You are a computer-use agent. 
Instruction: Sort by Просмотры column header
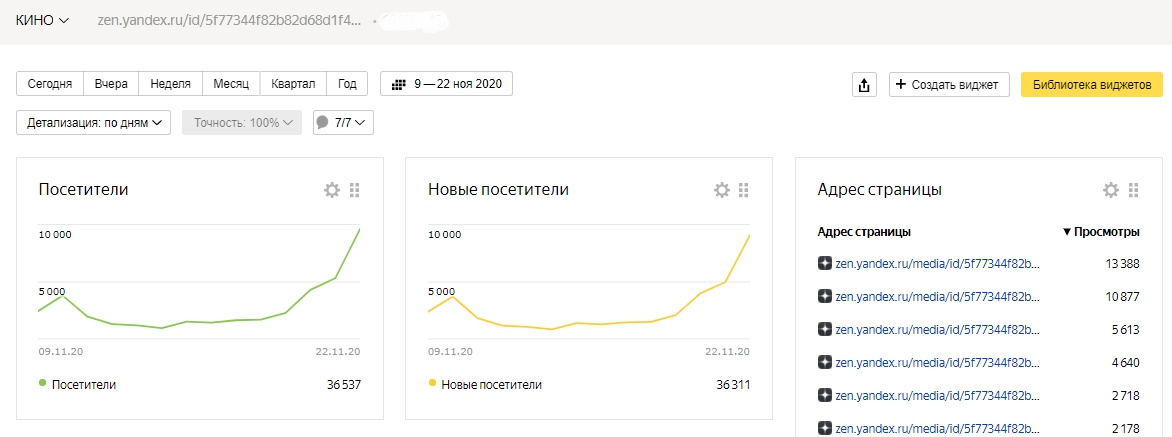pos(1101,232)
